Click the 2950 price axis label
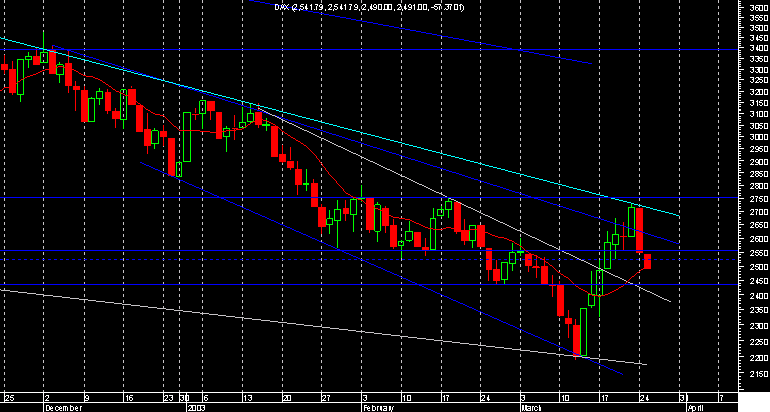This screenshot has height=412, width=770. pos(759,149)
